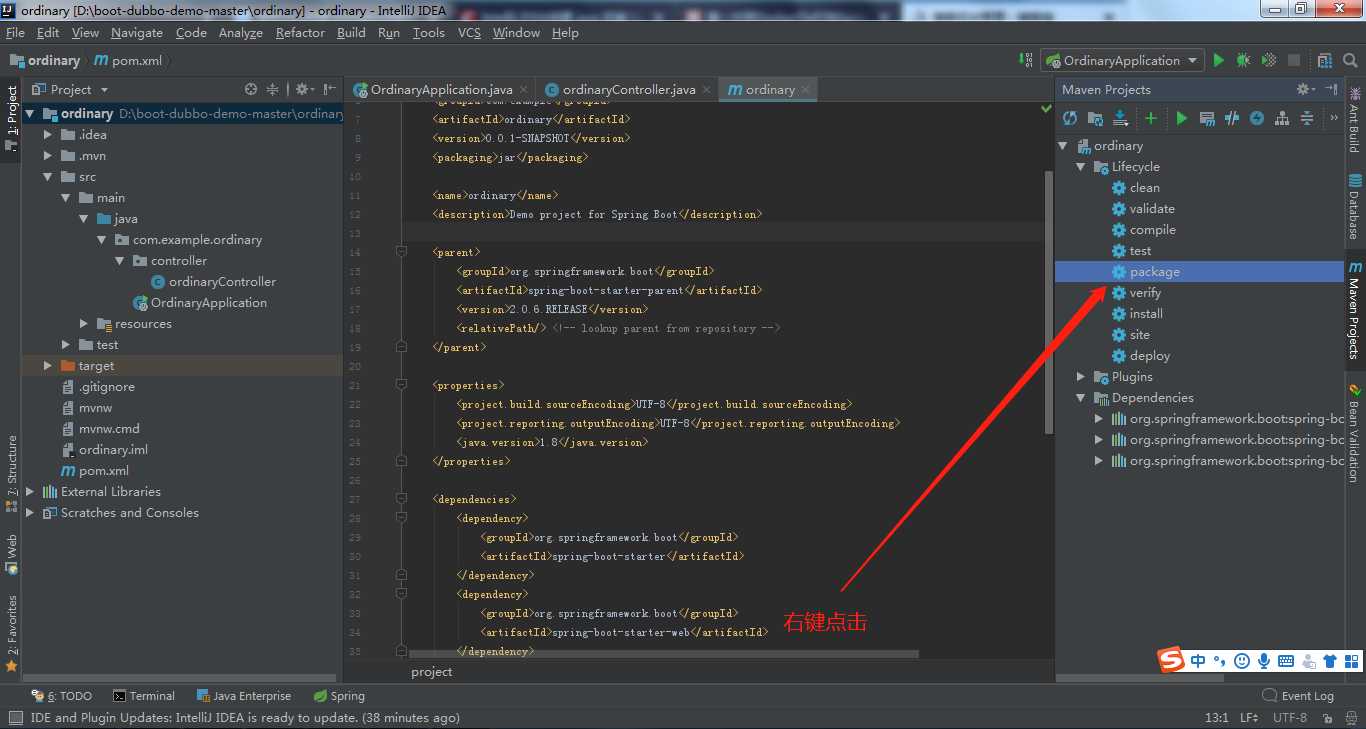Change UTF-8 file encoding in status bar
The height and width of the screenshot is (729, 1366).
[x=1290, y=718]
